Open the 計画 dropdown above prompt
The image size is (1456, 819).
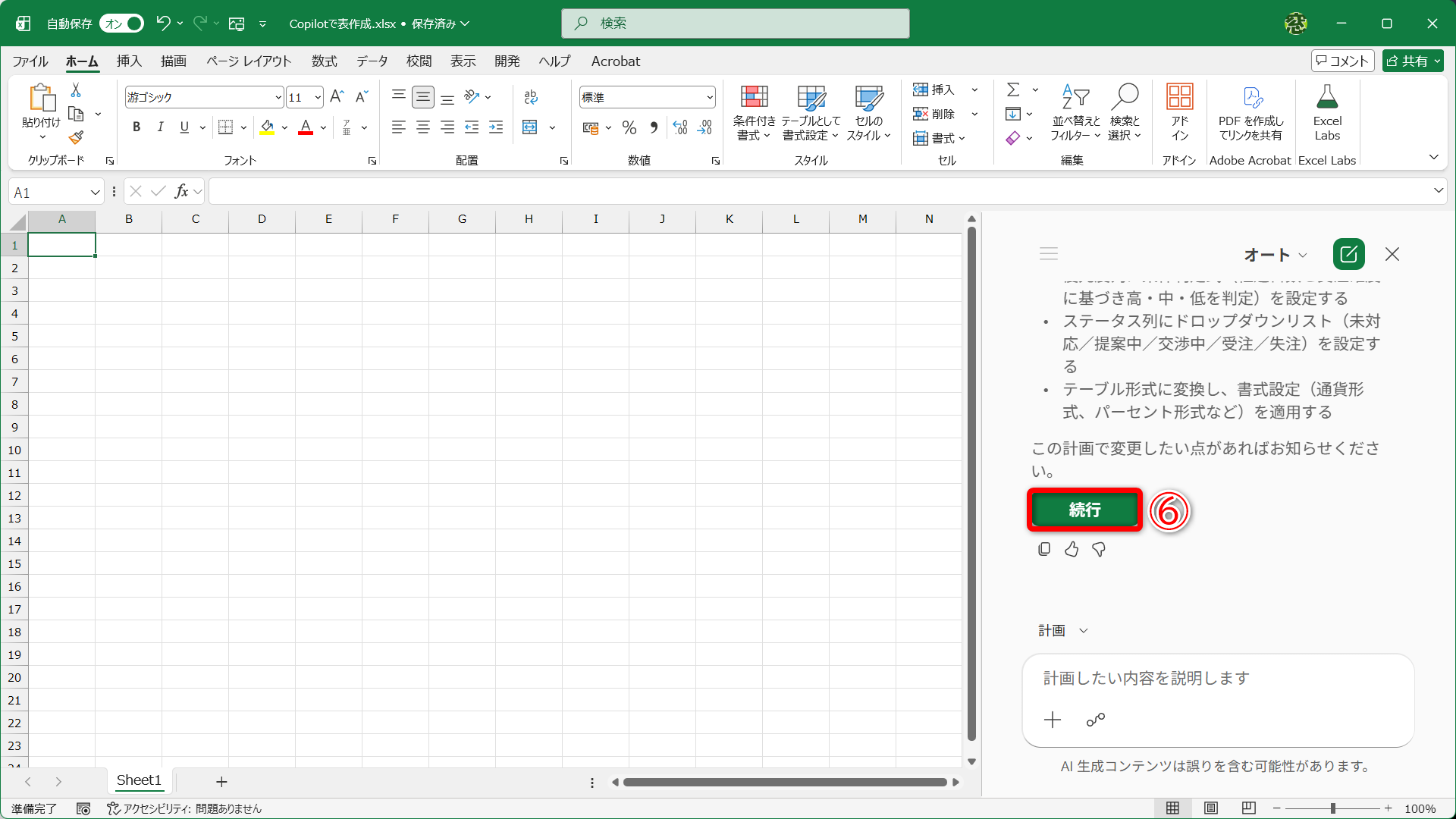[x=1063, y=630]
